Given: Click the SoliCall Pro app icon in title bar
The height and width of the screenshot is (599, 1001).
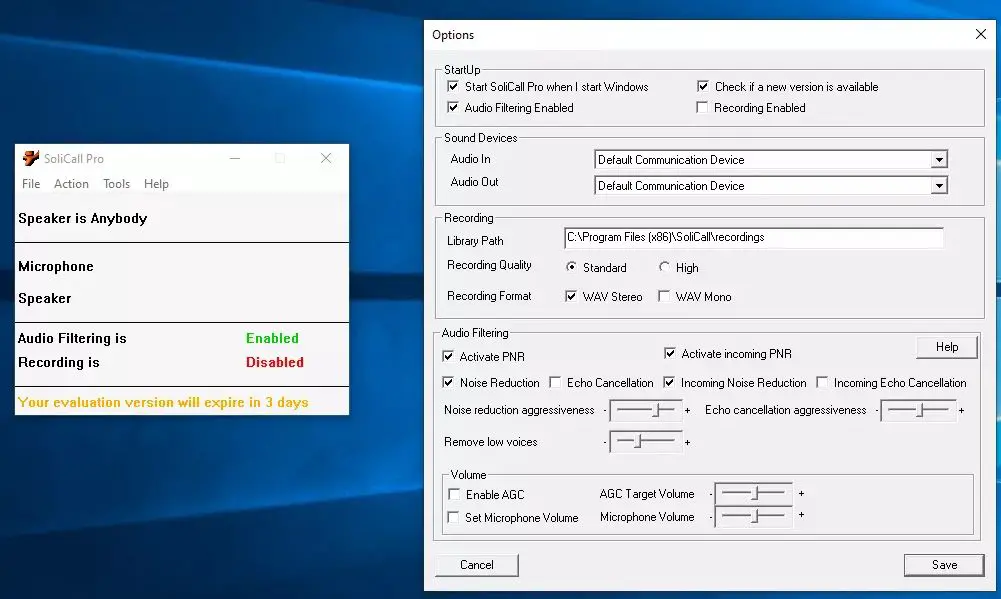Looking at the screenshot, I should point(31,158).
